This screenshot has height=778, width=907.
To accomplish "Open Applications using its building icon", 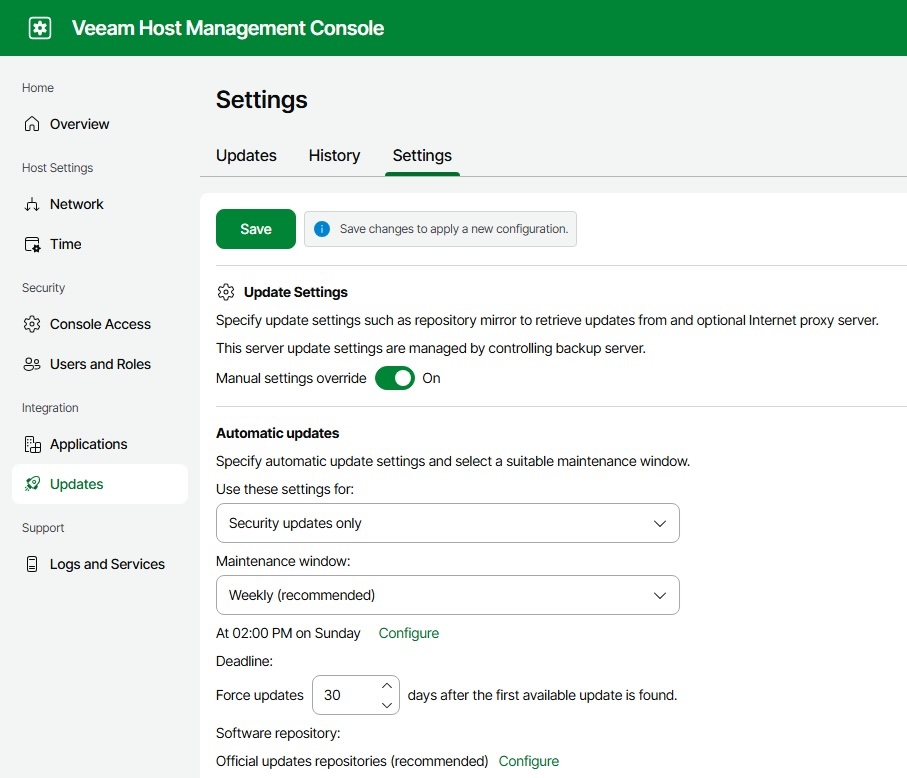I will (32, 444).
